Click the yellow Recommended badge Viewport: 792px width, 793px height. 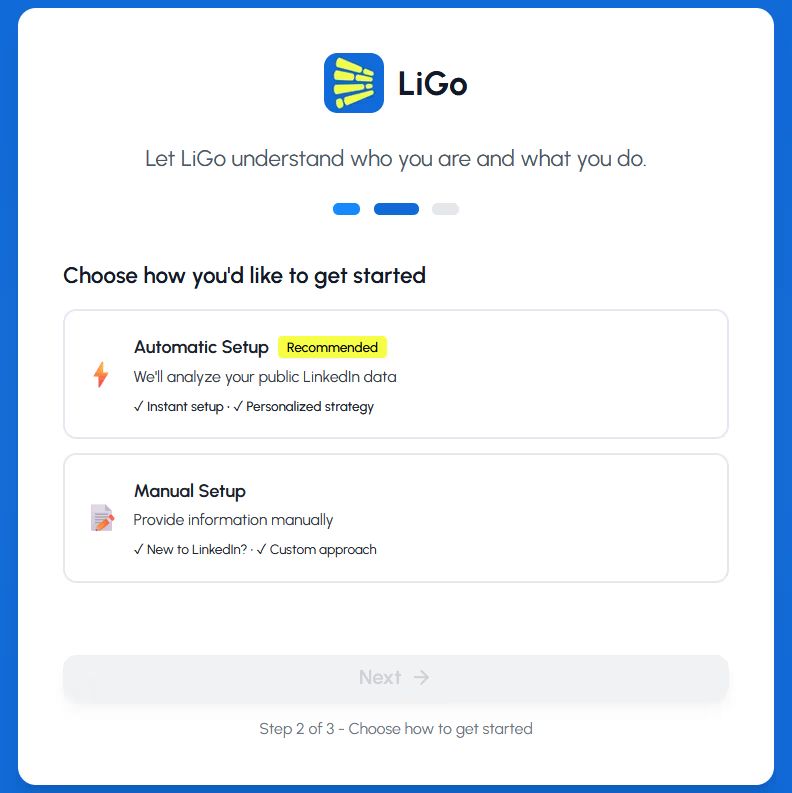(x=332, y=347)
